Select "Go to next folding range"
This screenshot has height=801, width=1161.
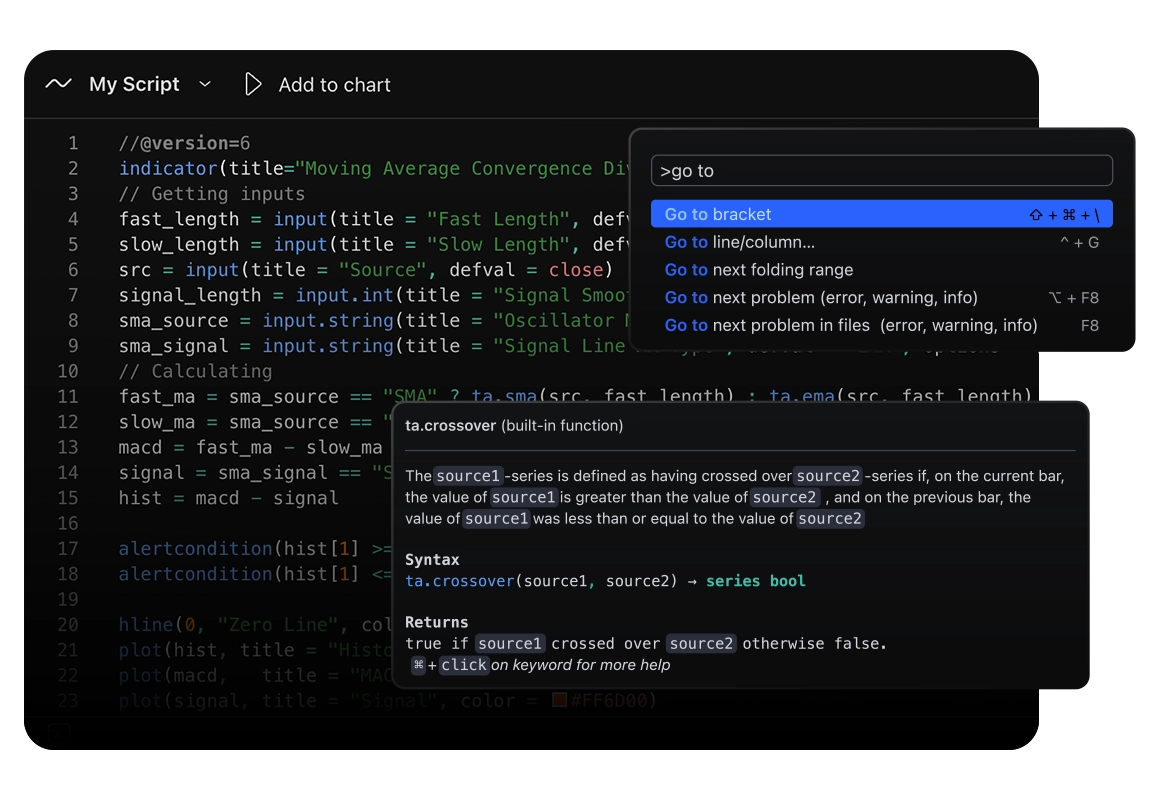tap(758, 270)
